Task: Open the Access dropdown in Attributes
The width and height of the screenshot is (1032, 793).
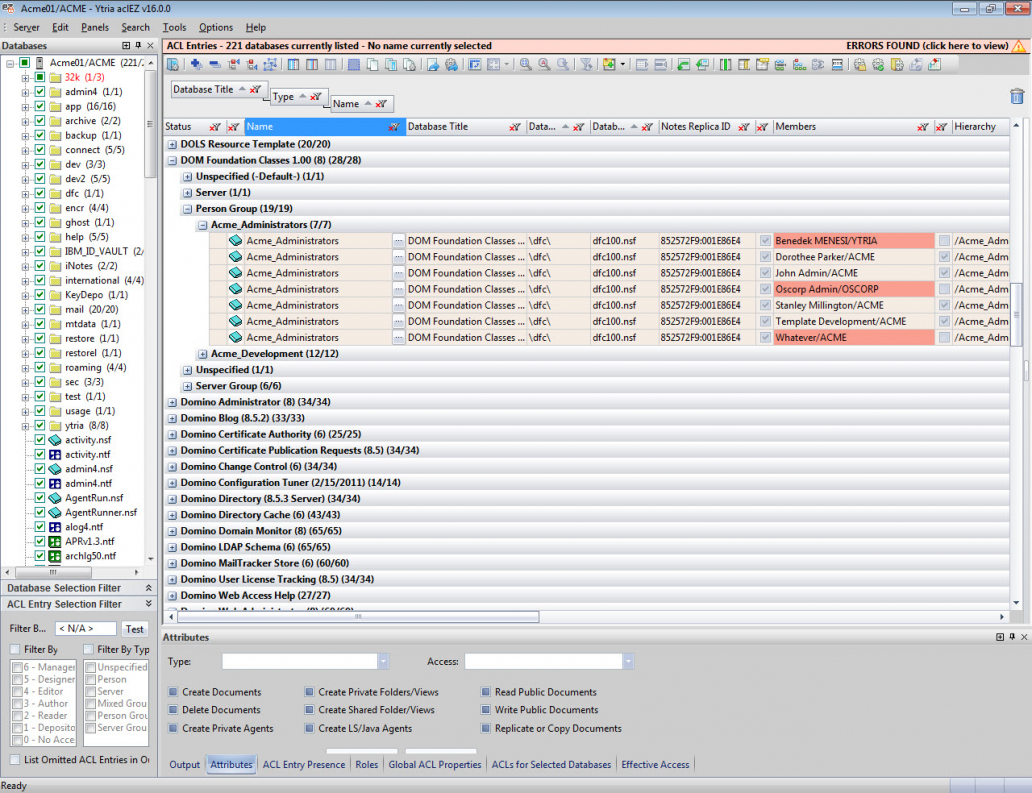Action: [628, 661]
